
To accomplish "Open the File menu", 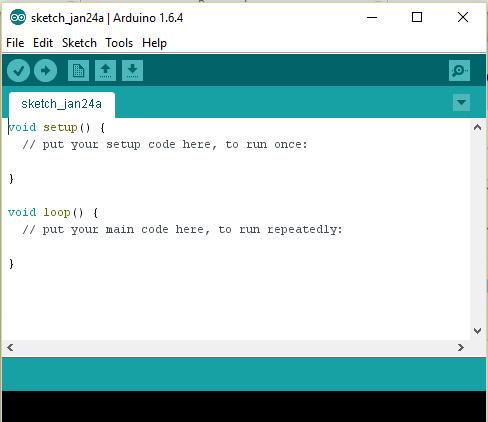I will click(x=15, y=43).
